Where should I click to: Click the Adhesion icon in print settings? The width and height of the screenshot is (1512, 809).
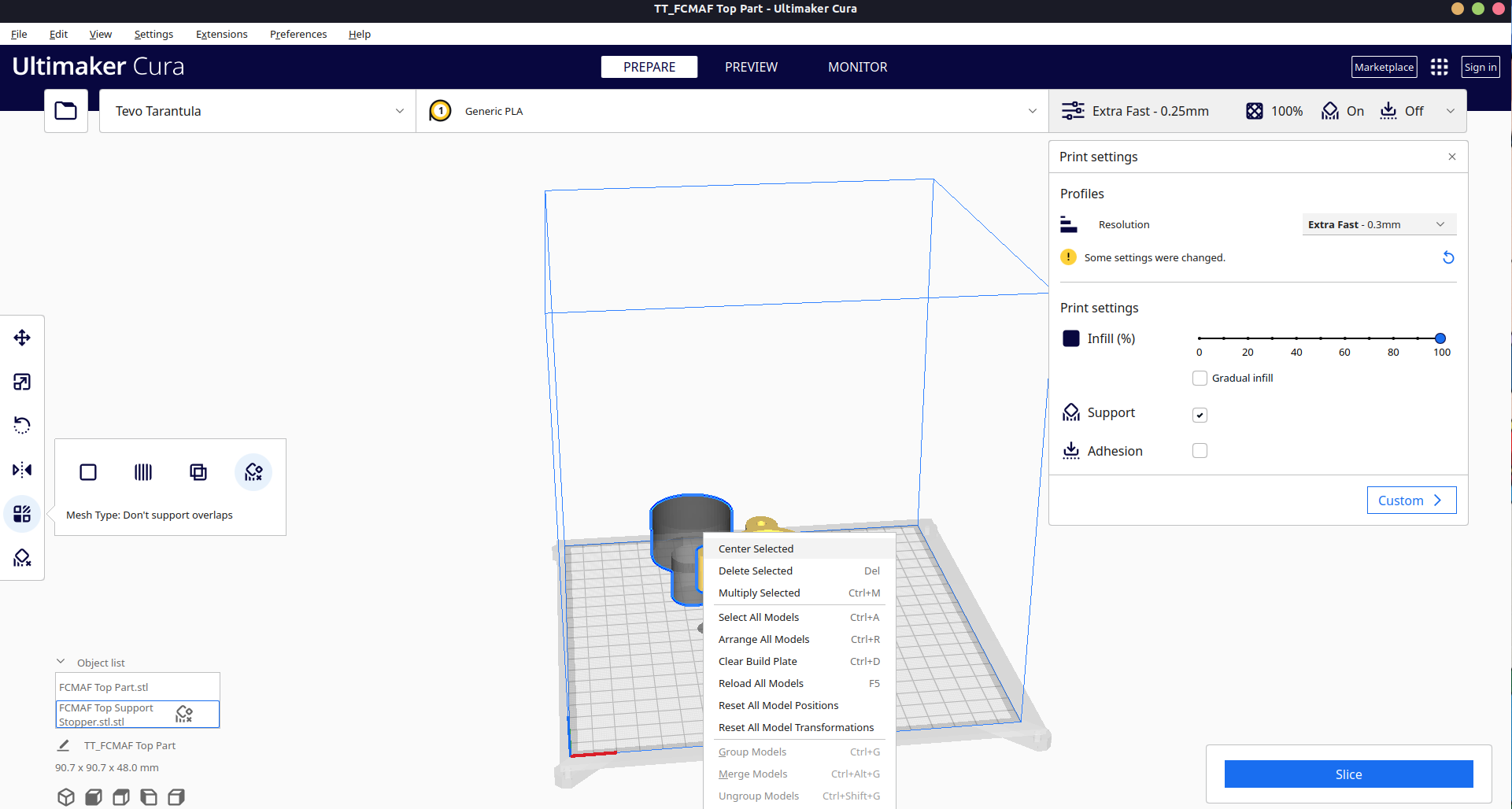click(1071, 451)
